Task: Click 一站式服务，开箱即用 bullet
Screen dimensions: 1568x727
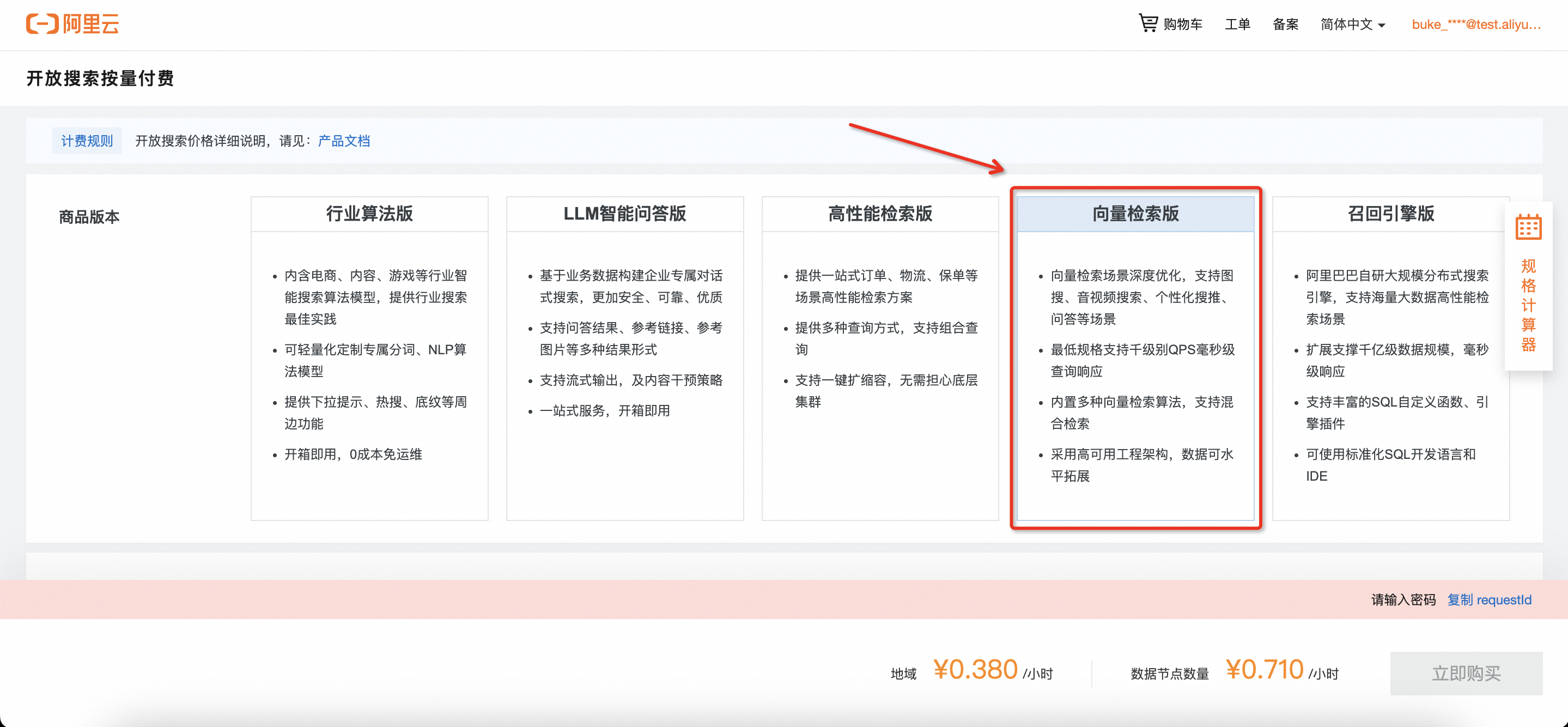Action: click(x=604, y=410)
